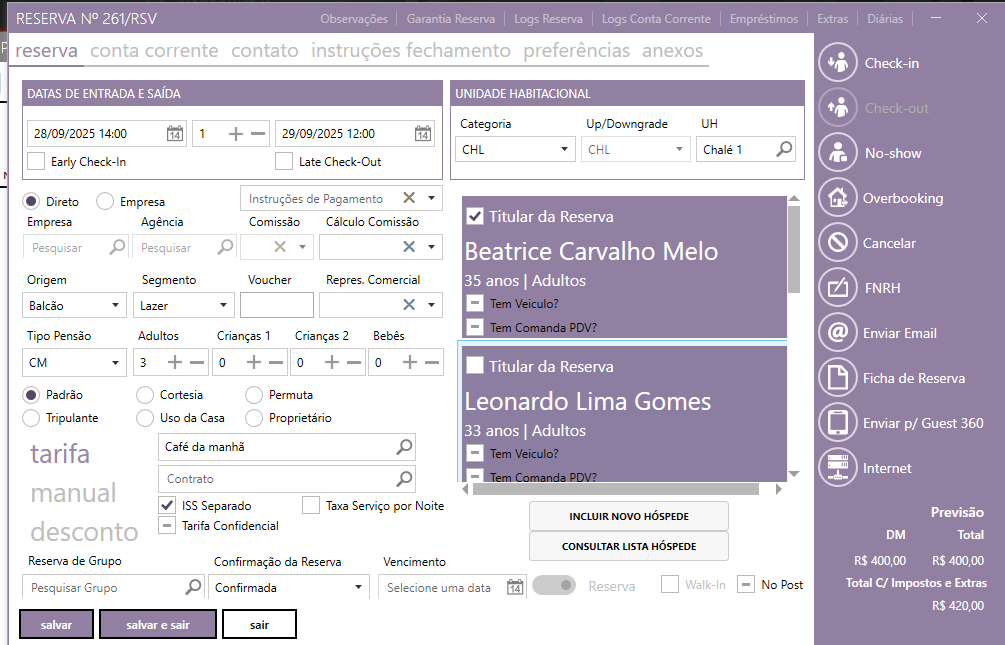1005x645 pixels.
Task: Click the guest list vertical scrollbar
Action: coord(794,340)
